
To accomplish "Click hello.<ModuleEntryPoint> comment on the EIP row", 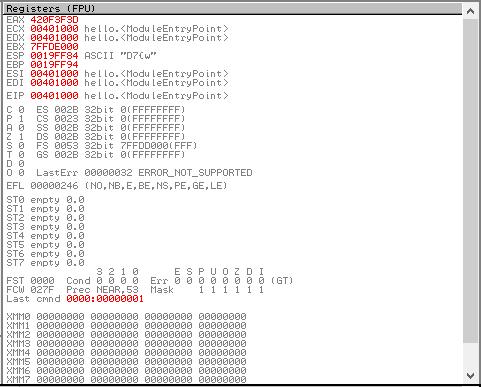I will [156, 96].
